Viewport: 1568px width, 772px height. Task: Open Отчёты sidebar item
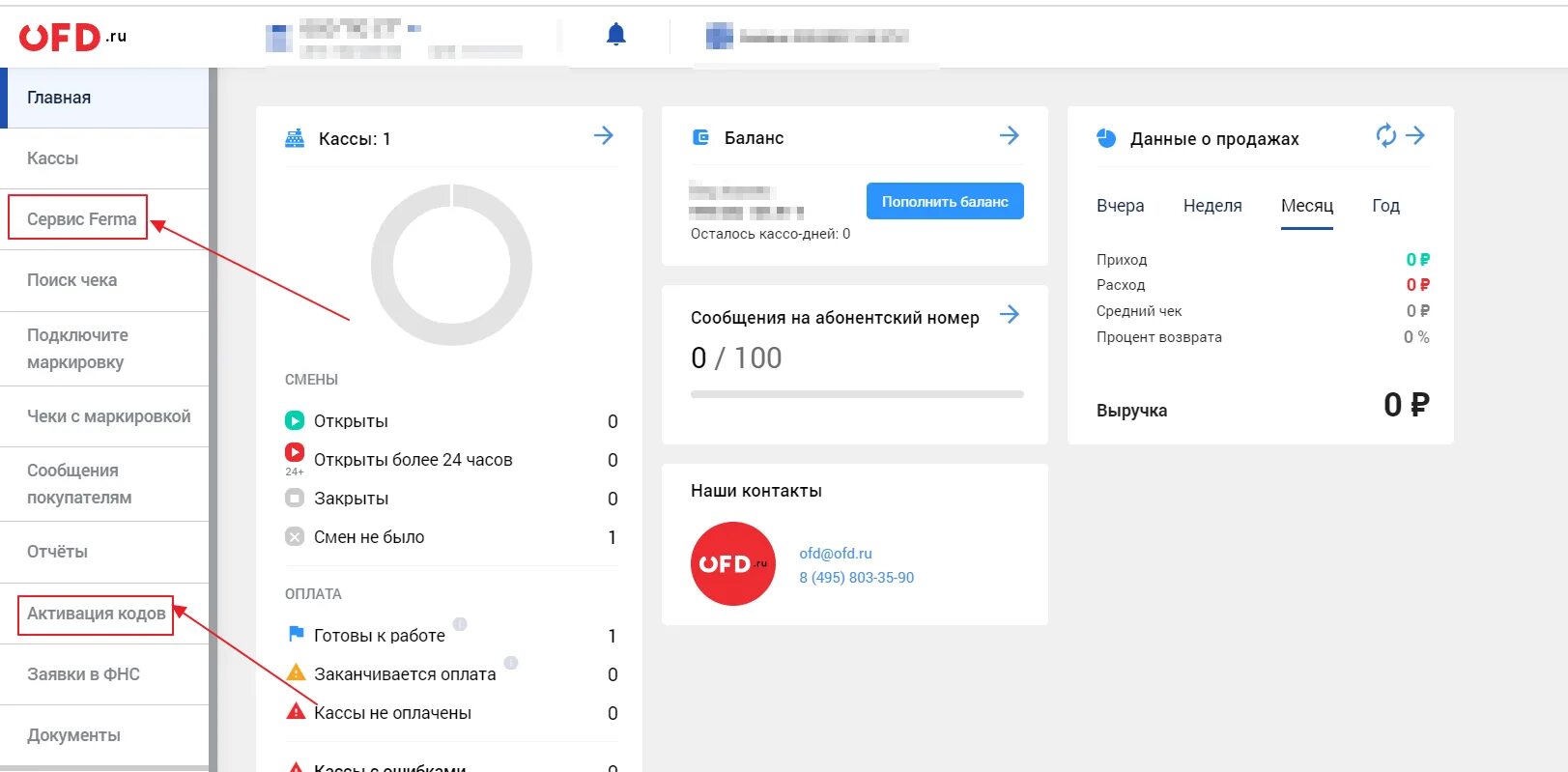pyautogui.click(x=104, y=552)
